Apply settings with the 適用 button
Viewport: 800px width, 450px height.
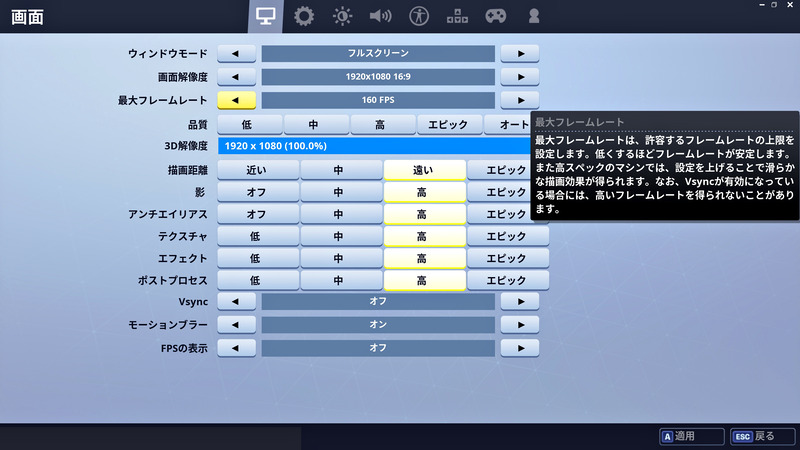[692, 437]
